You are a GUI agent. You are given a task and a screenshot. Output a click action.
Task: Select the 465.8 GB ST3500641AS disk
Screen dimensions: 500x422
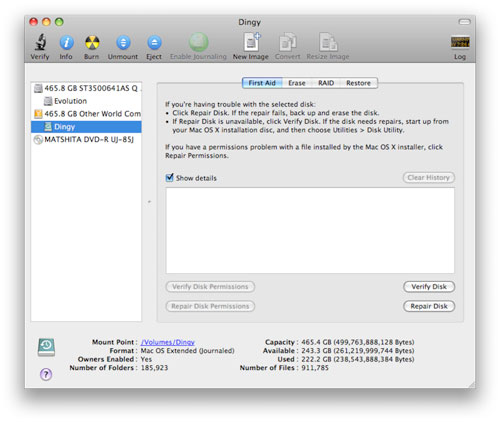pyautogui.click(x=86, y=88)
